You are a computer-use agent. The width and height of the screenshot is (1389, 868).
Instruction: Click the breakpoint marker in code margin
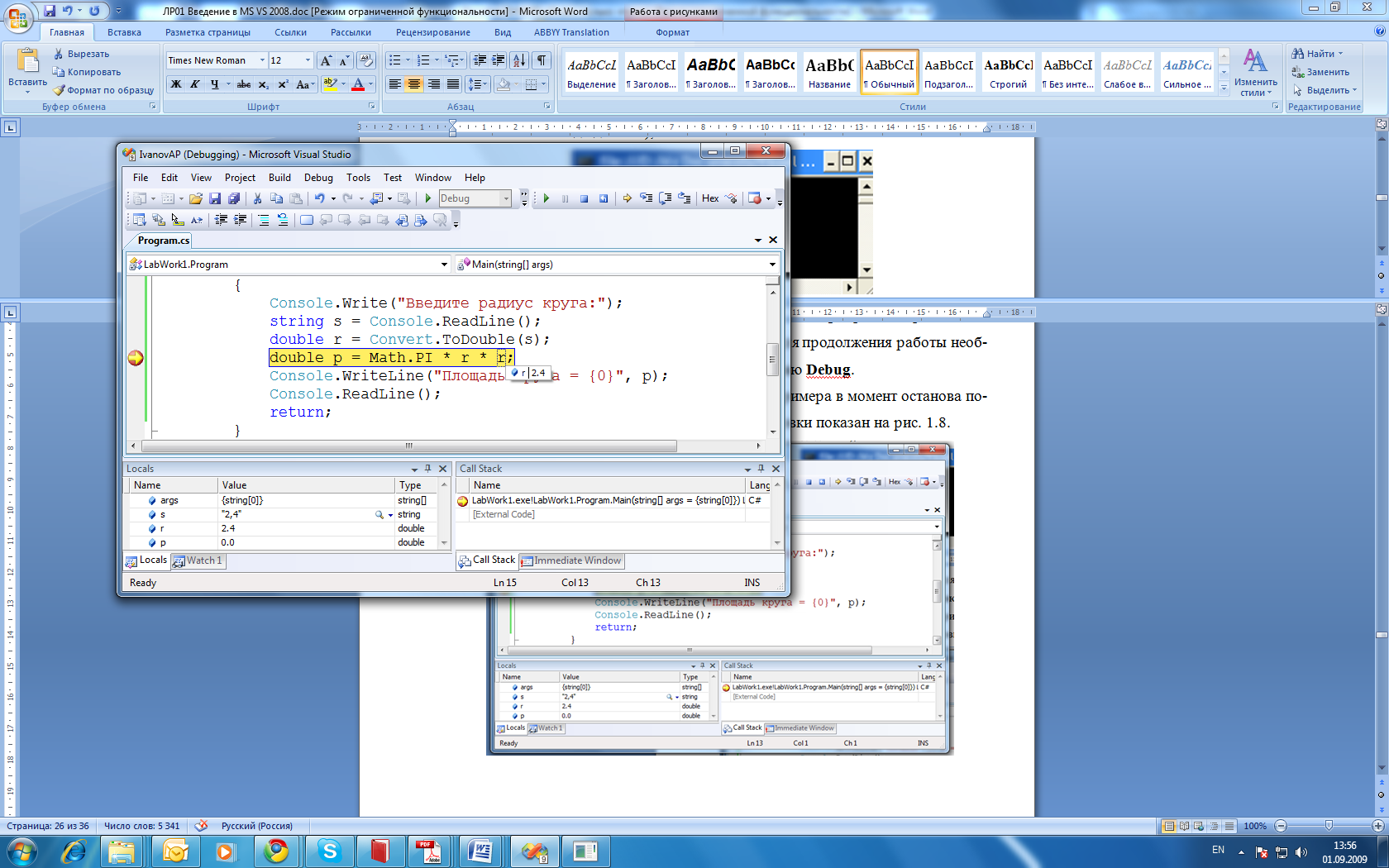(136, 358)
